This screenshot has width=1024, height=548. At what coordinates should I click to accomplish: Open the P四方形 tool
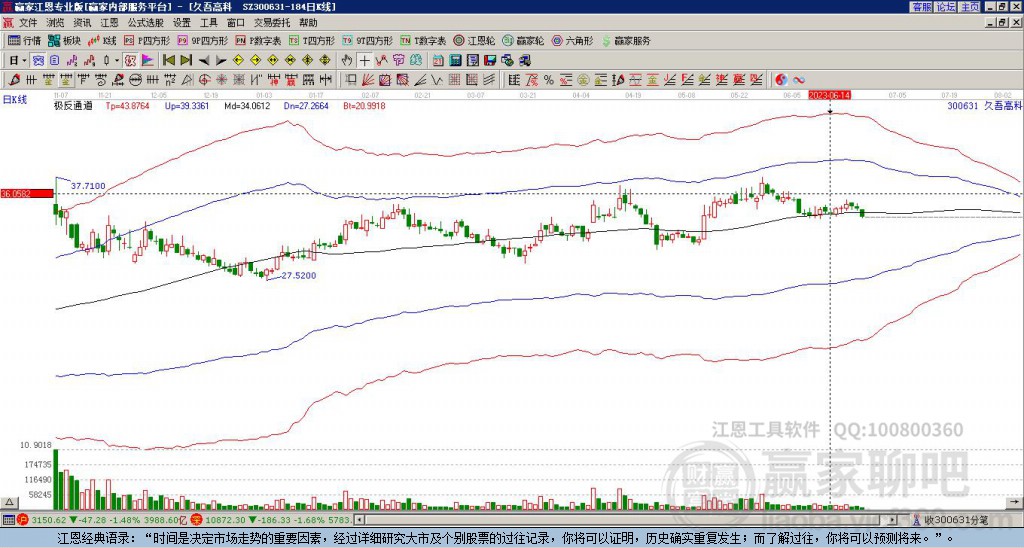147,40
